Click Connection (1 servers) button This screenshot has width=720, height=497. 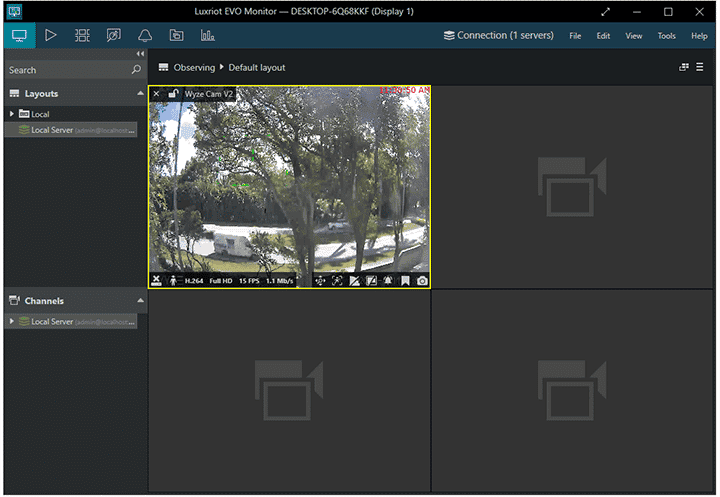click(498, 36)
